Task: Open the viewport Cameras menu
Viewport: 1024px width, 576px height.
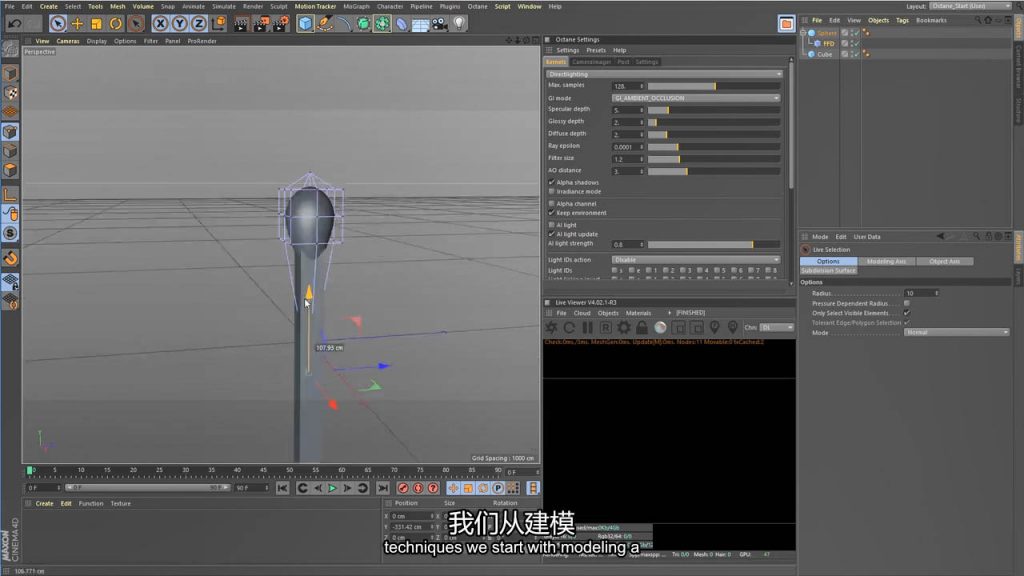Action: pyautogui.click(x=68, y=41)
